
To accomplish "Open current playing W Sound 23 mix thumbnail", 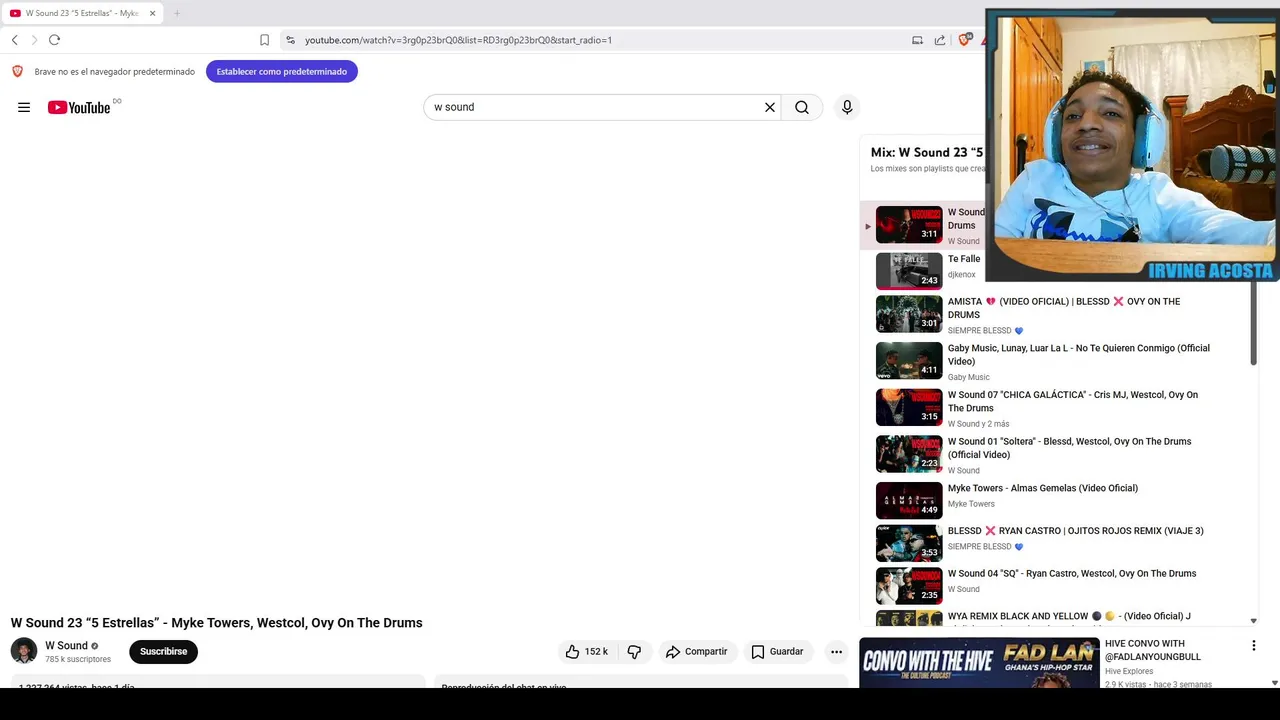I will pos(909,225).
